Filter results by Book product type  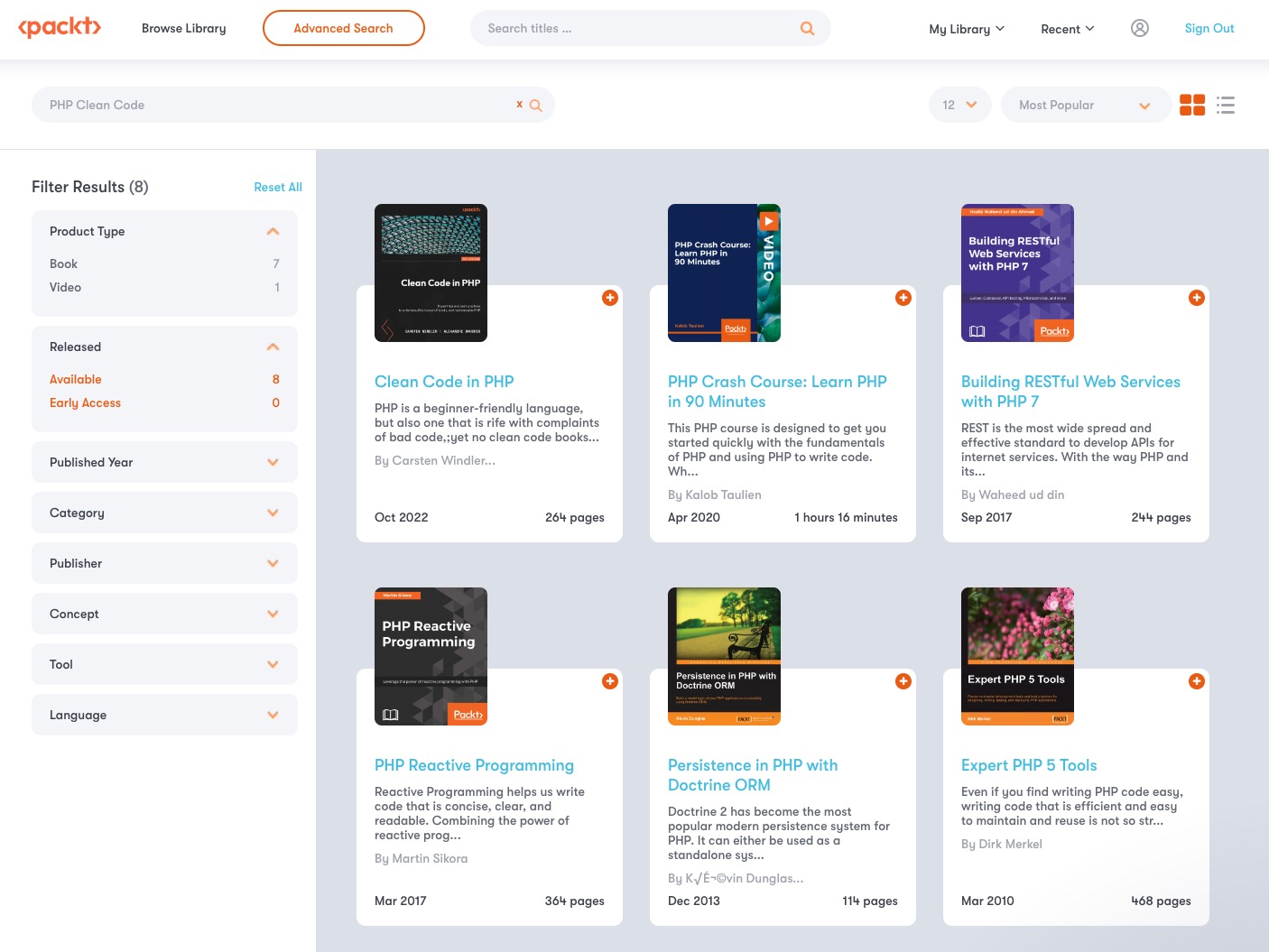tap(164, 263)
